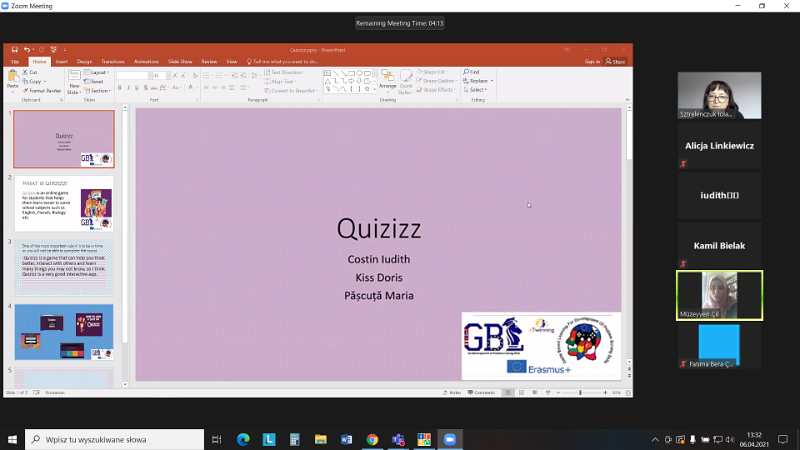The width and height of the screenshot is (800, 450).
Task: Click the zoom slider handle in status bar
Action: pyautogui.click(x=580, y=393)
